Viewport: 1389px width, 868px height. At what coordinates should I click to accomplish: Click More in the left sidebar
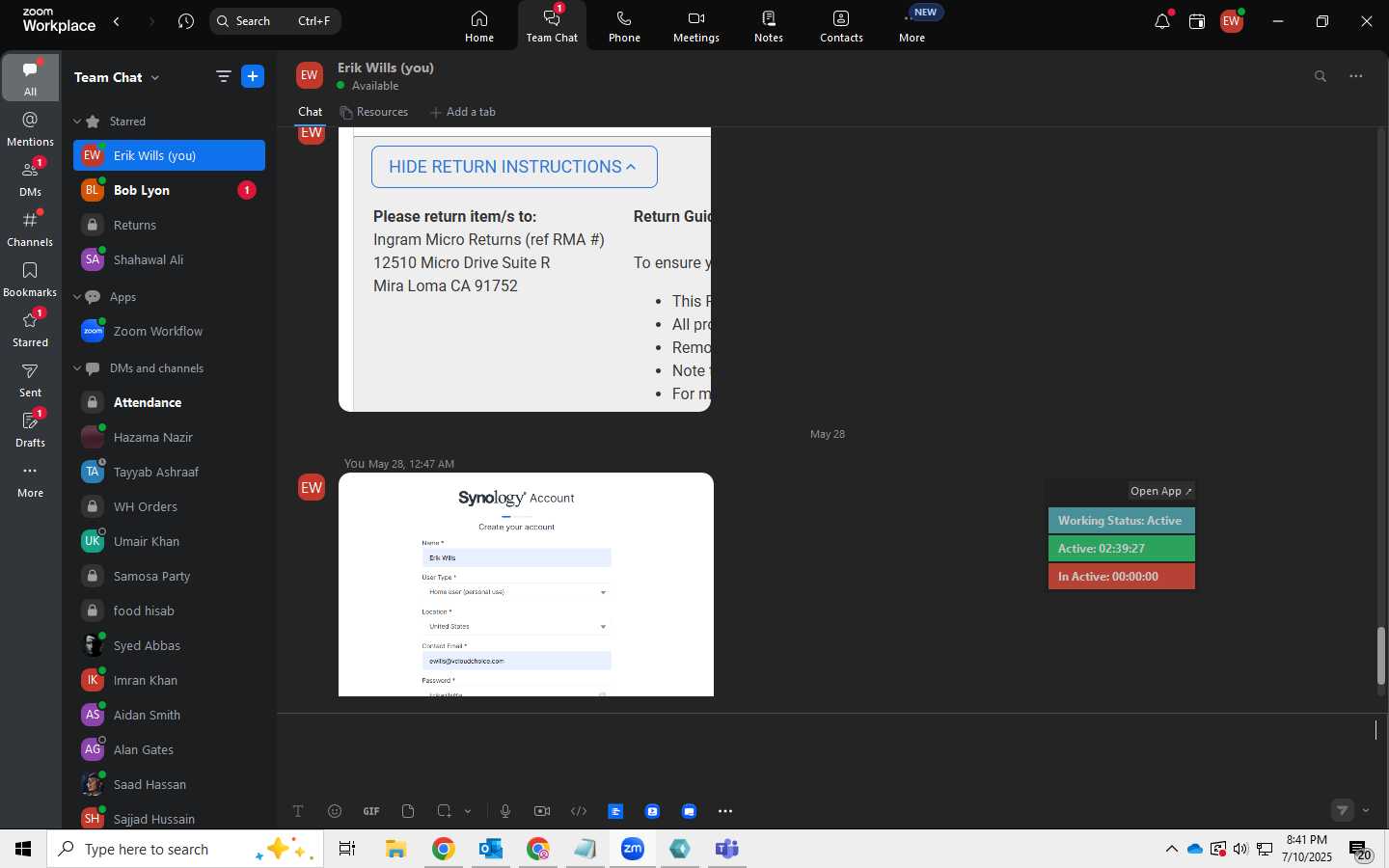click(x=31, y=479)
